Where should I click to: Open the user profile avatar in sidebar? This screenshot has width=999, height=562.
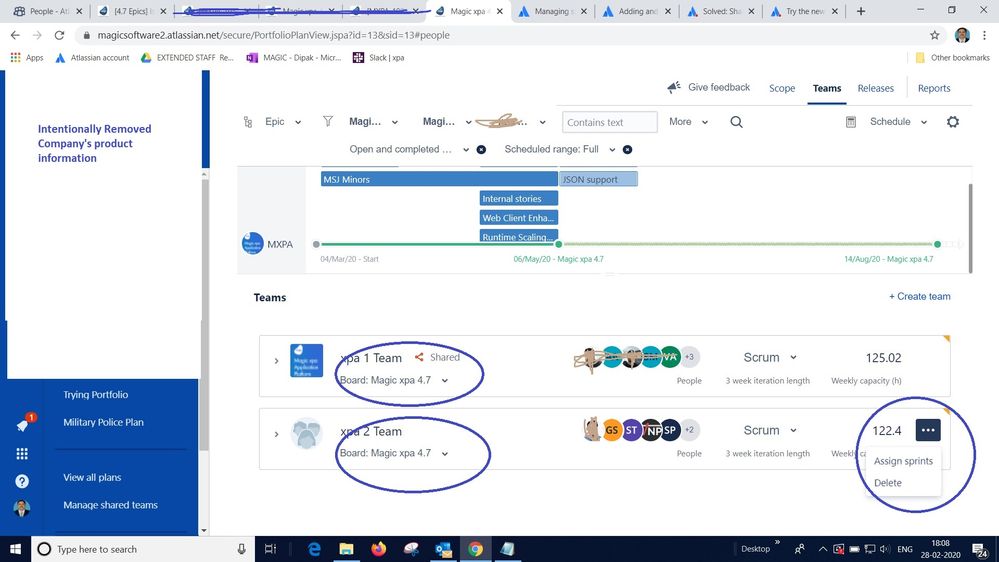(x=22, y=508)
